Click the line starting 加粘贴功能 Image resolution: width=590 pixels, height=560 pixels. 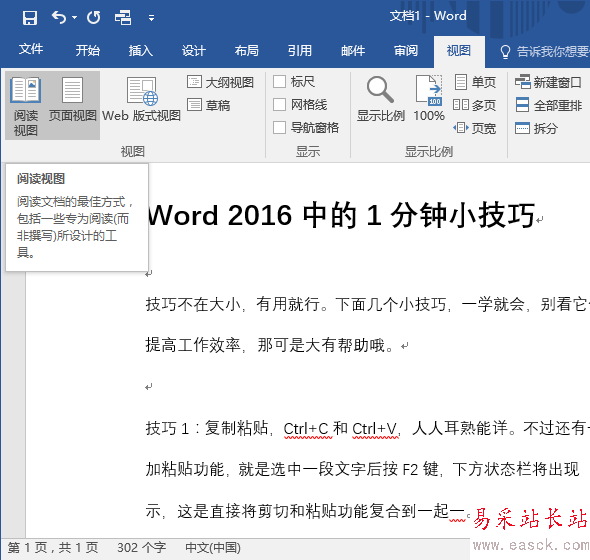pyautogui.click(x=362, y=469)
